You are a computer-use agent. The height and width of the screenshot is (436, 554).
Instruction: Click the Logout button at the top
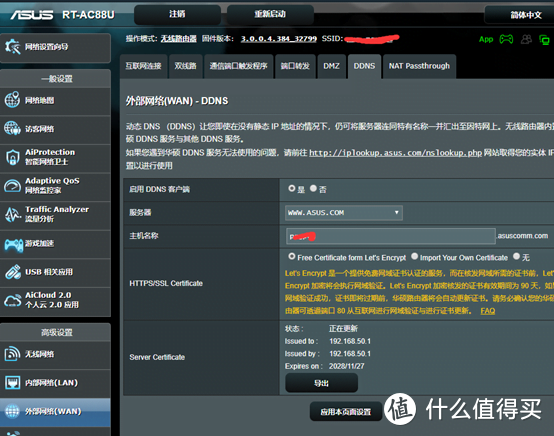(x=177, y=14)
